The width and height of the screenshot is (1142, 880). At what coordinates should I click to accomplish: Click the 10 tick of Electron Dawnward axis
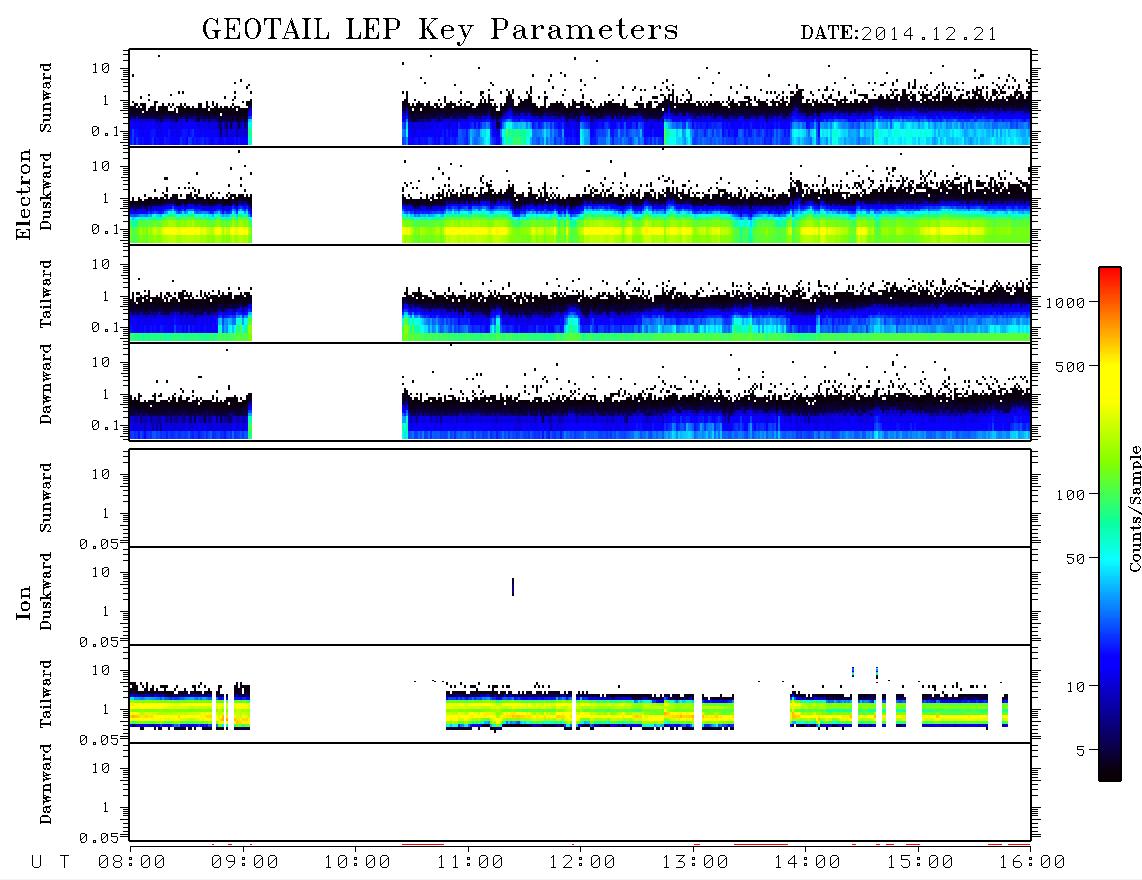tap(101, 362)
